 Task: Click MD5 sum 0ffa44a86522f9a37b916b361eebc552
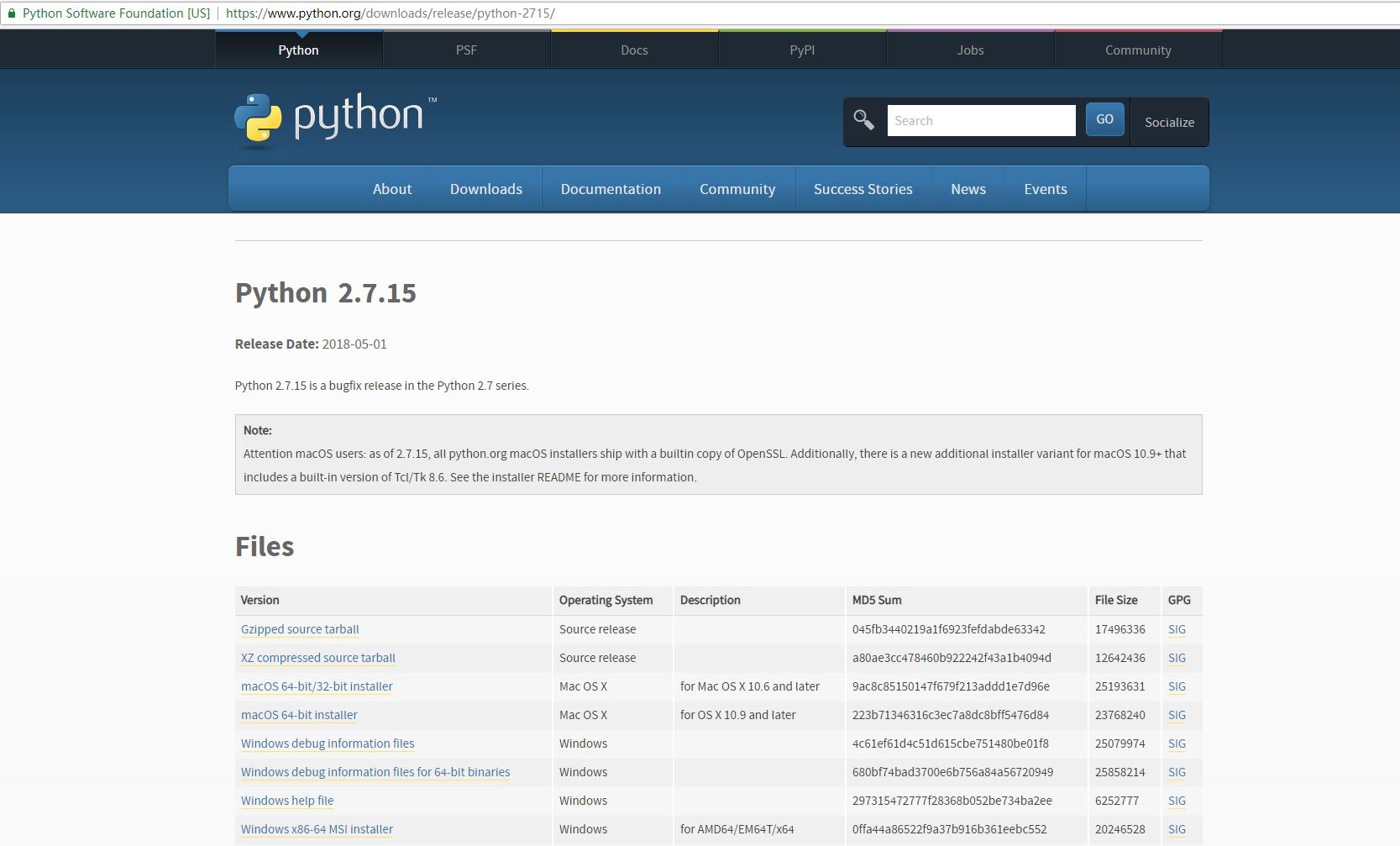950,829
